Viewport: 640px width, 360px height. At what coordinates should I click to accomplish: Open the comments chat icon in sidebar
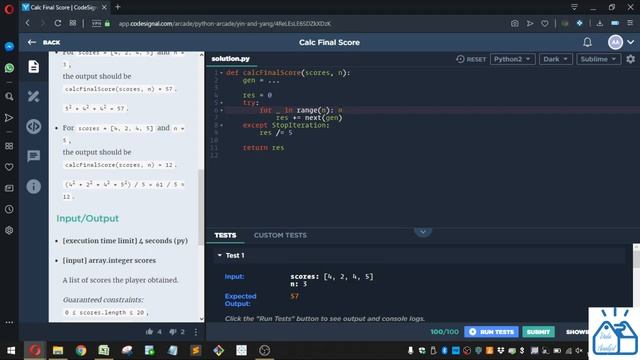[x=33, y=156]
